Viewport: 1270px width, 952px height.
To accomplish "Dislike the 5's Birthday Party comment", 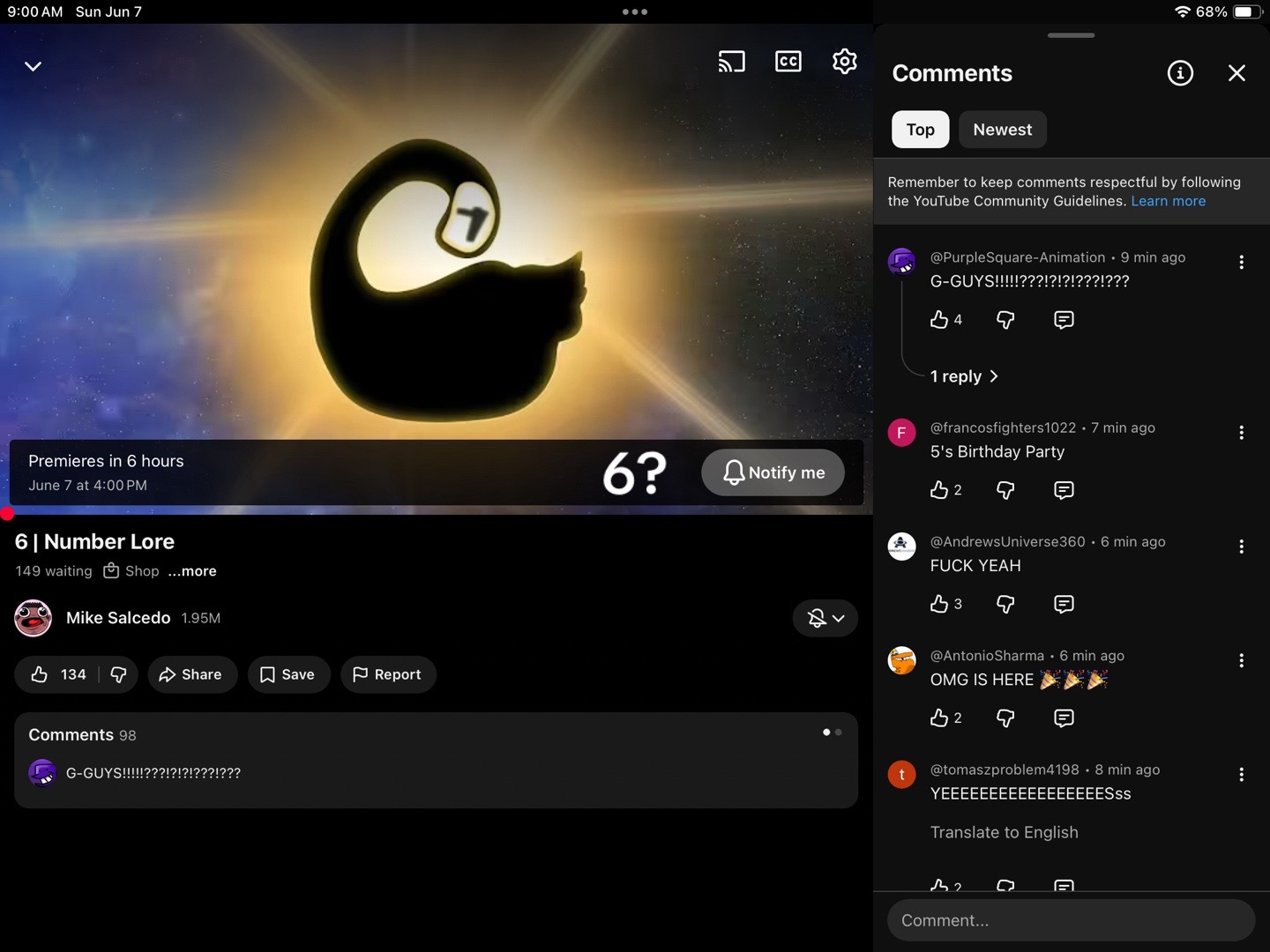I will [1005, 490].
